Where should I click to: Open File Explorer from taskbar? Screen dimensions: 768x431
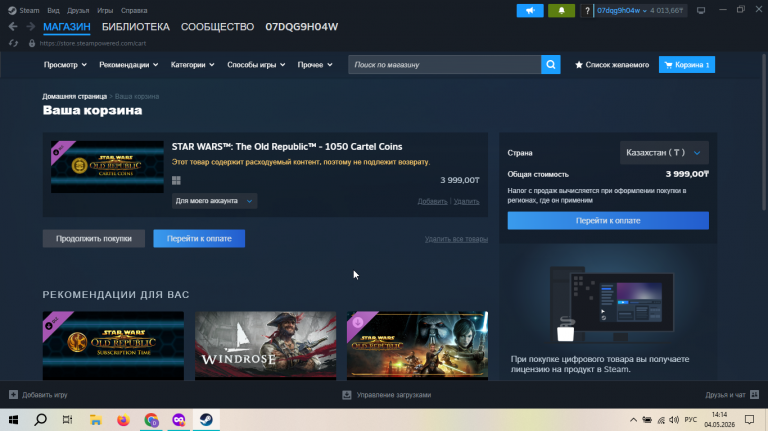tap(96, 420)
